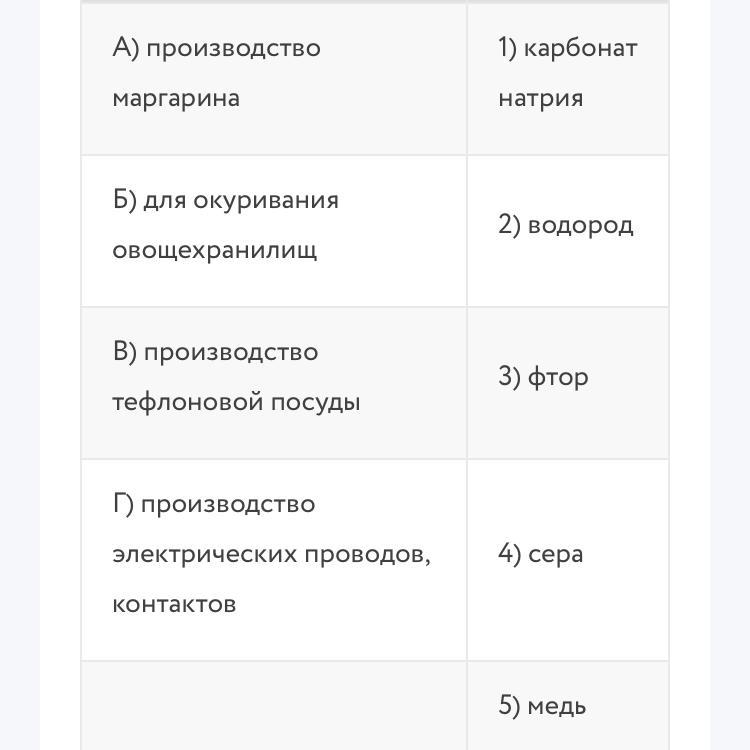750x750 pixels.
Task: Click the word "карбонат" in option 1
Action: [x=580, y=48]
